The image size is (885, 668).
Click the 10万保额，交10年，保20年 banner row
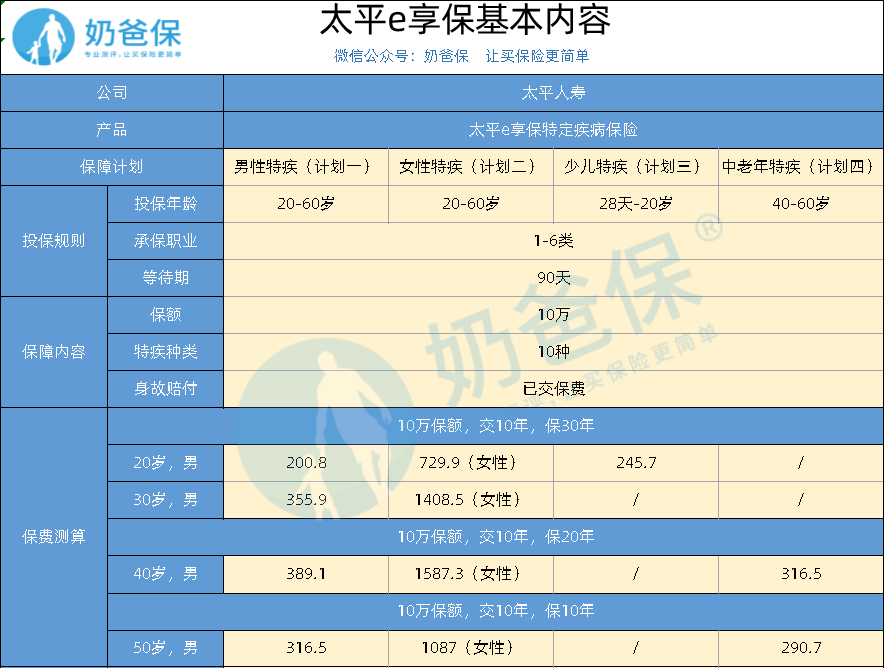[x=496, y=537]
